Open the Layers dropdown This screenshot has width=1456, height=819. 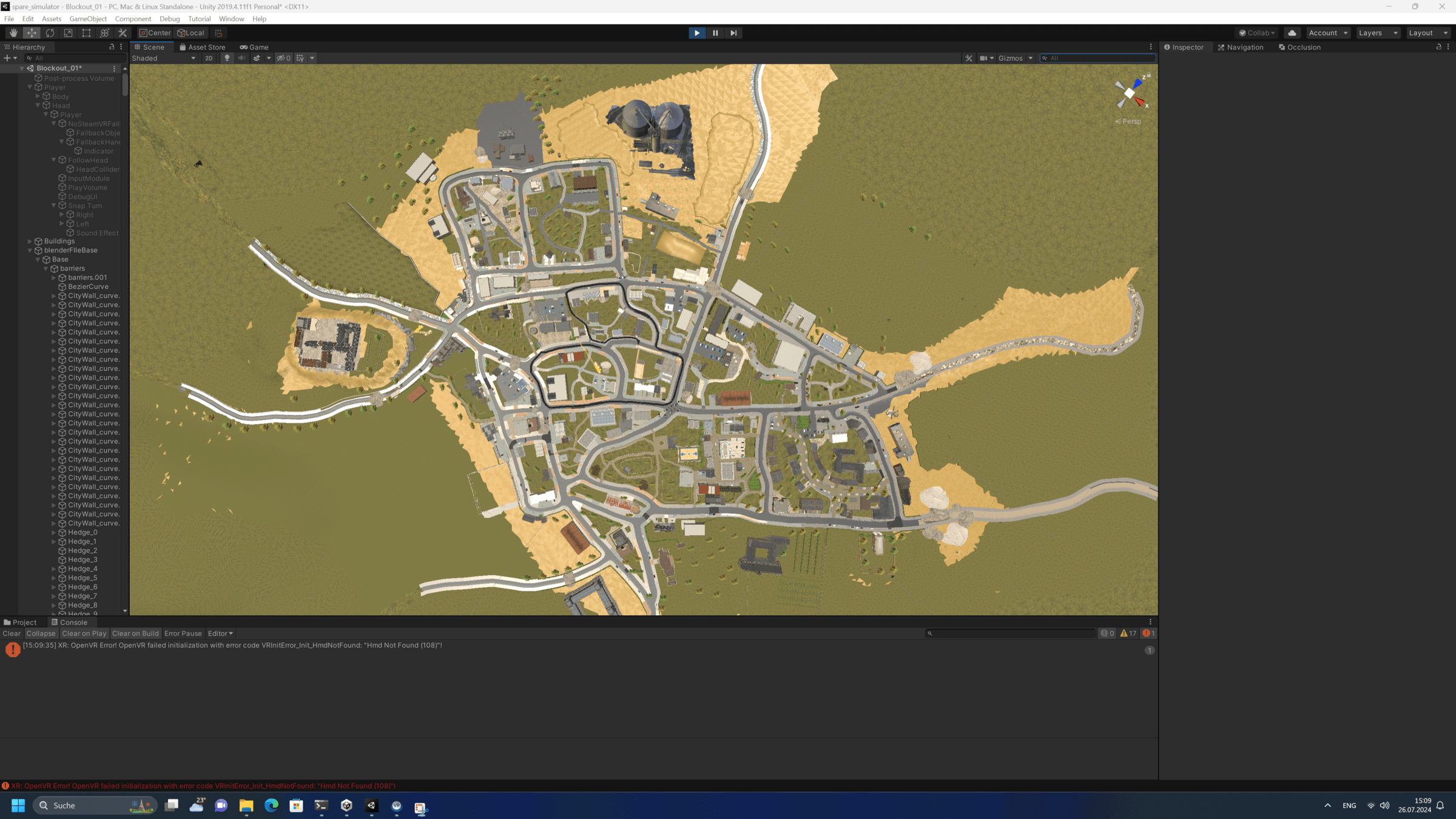(x=1377, y=33)
